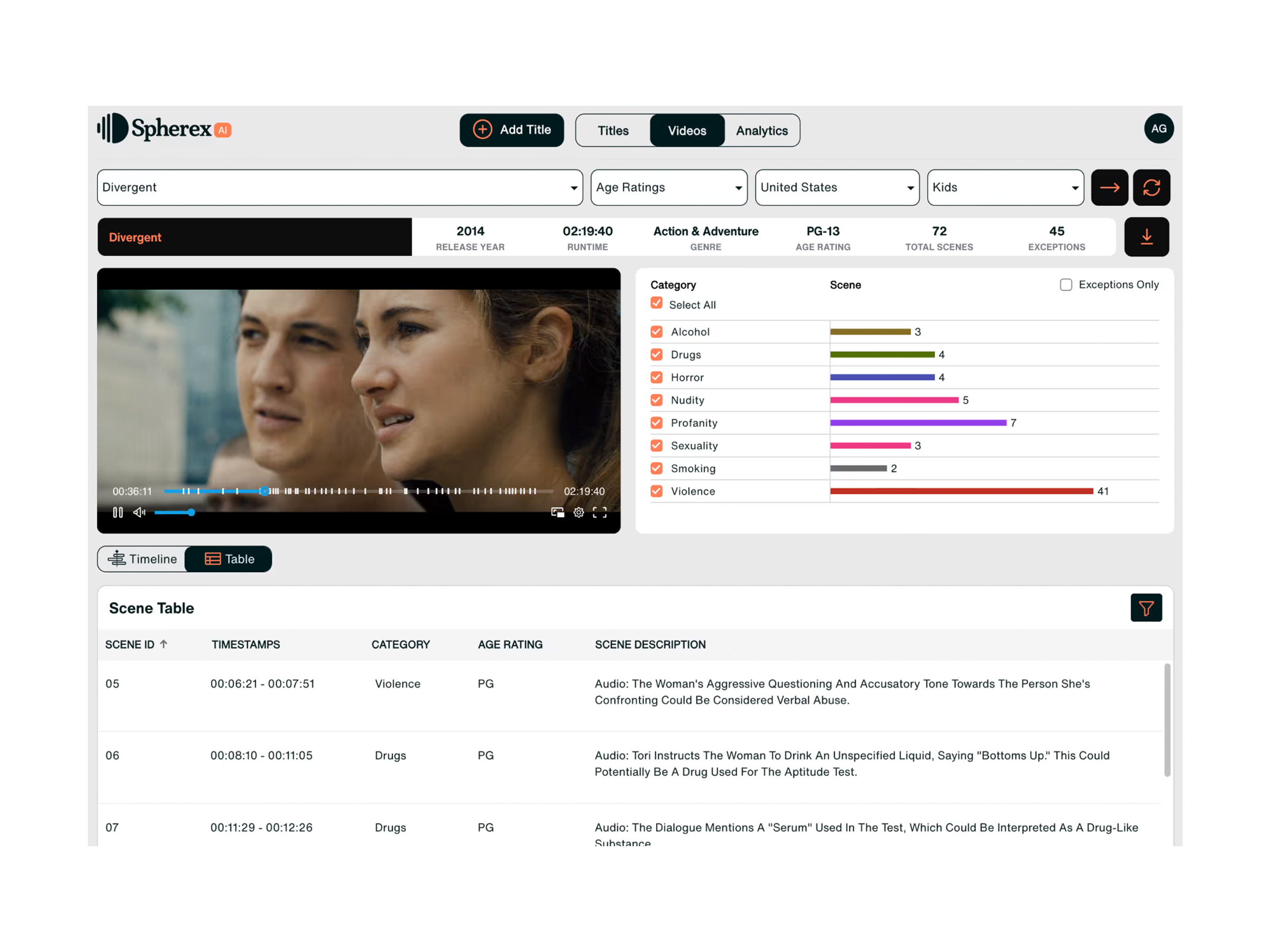Enable the Exceptions Only checkbox
1270x952 pixels.
pyautogui.click(x=1066, y=285)
